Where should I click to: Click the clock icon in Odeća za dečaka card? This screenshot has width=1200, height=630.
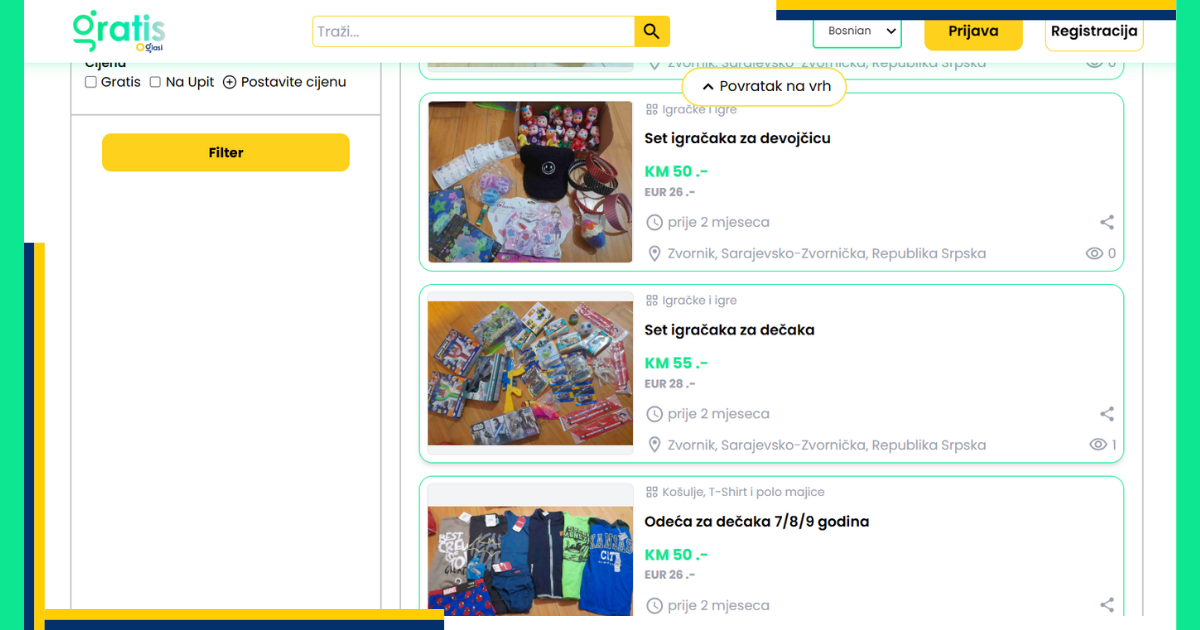pyautogui.click(x=655, y=605)
